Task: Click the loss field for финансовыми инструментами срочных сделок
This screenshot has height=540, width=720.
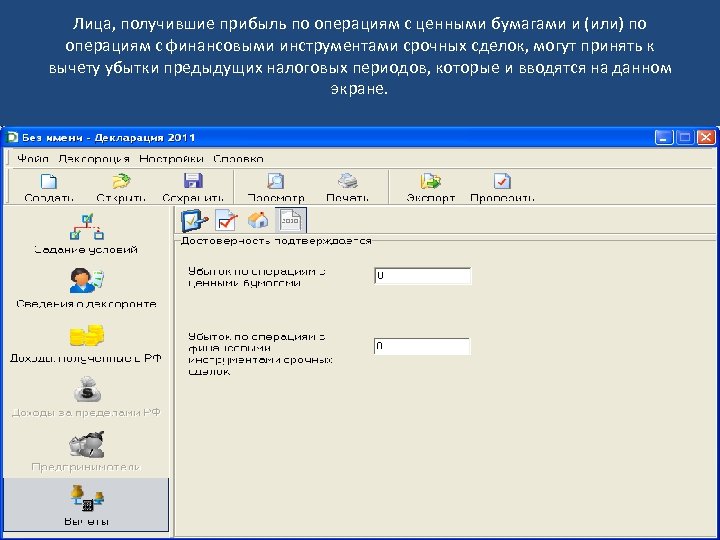Action: (x=422, y=346)
